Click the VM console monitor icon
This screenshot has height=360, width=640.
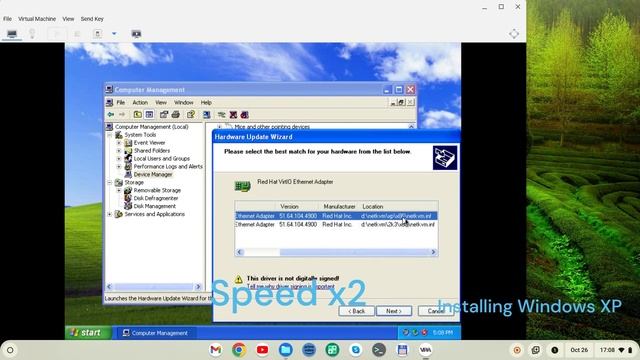tap(12, 34)
